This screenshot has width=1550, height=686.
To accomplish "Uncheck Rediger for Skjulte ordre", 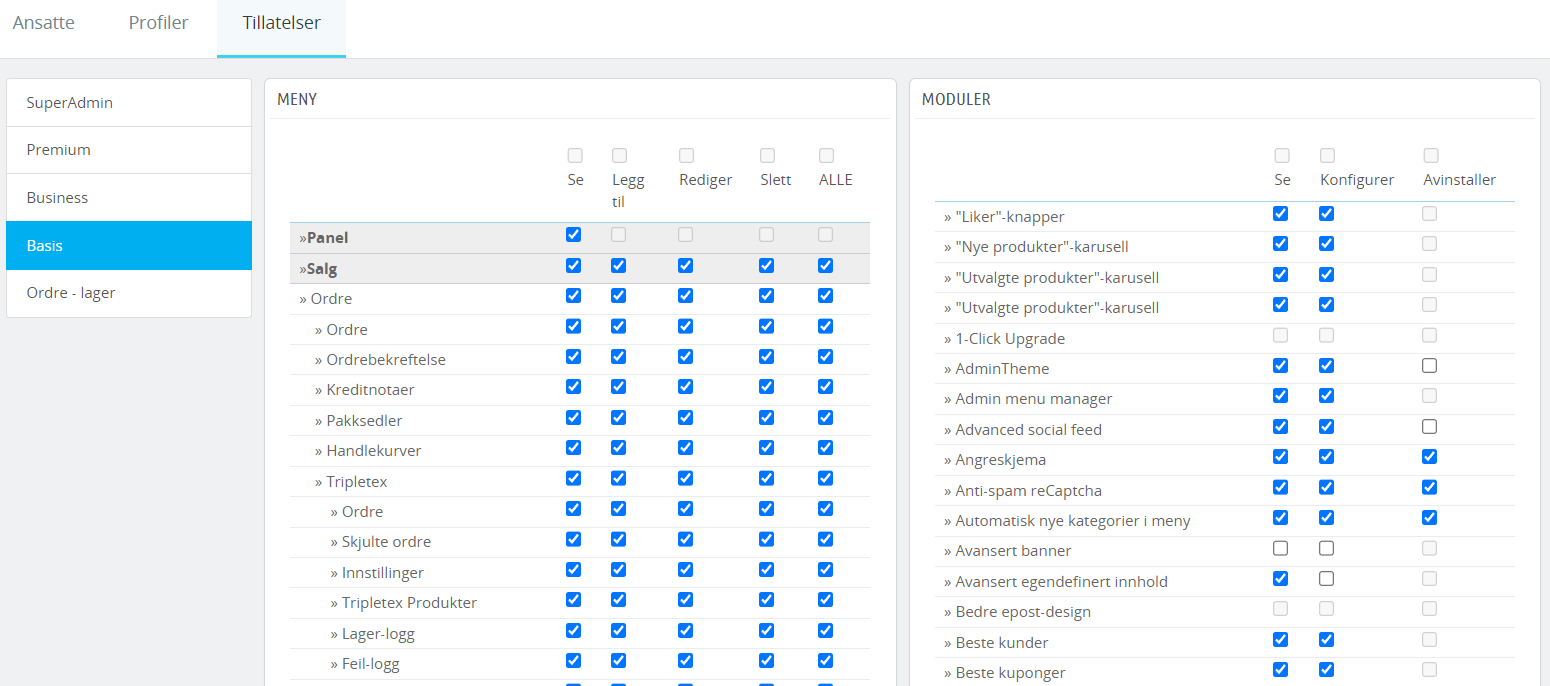I will 685,539.
